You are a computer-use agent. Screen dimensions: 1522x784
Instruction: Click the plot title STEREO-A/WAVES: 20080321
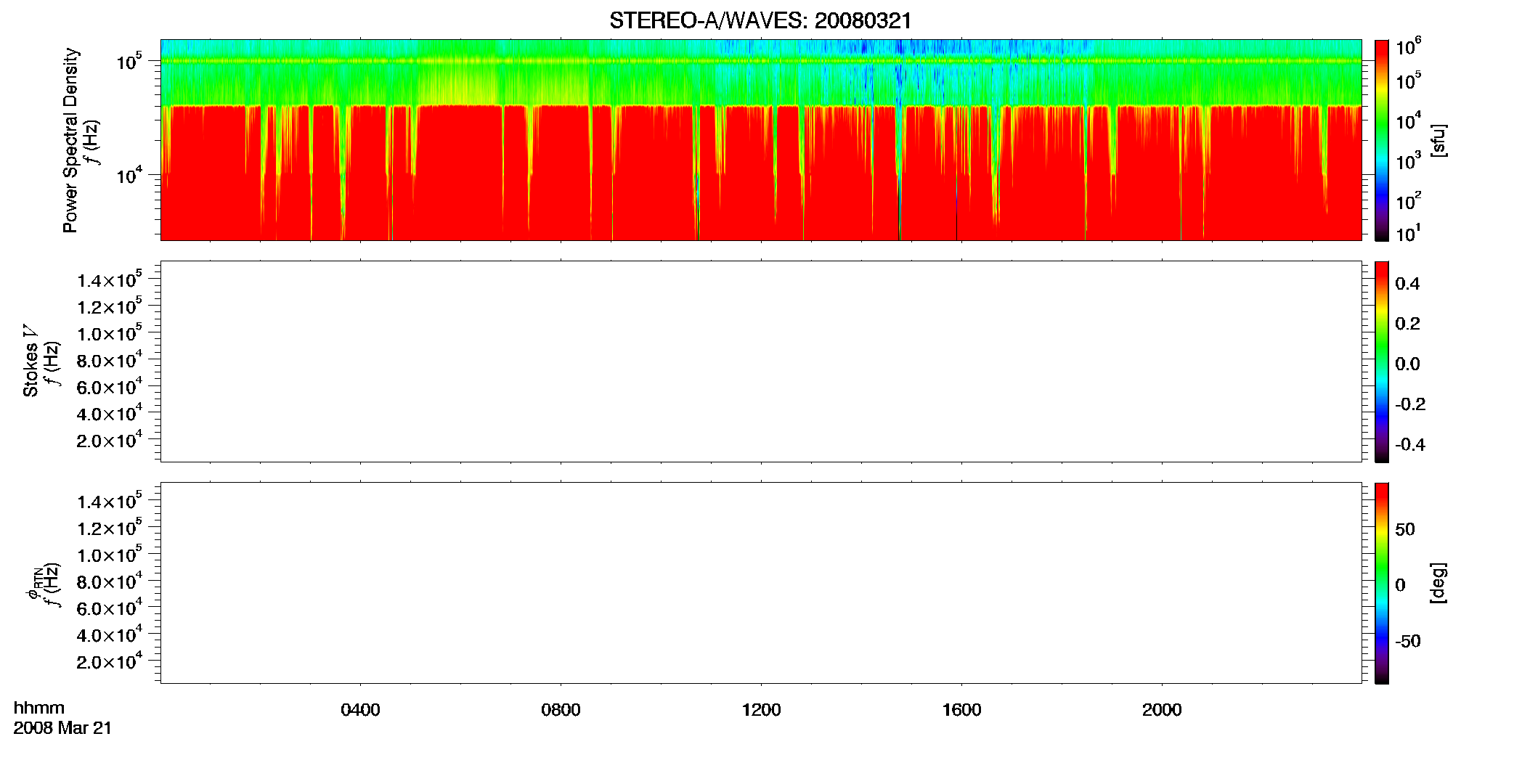tap(760, 21)
